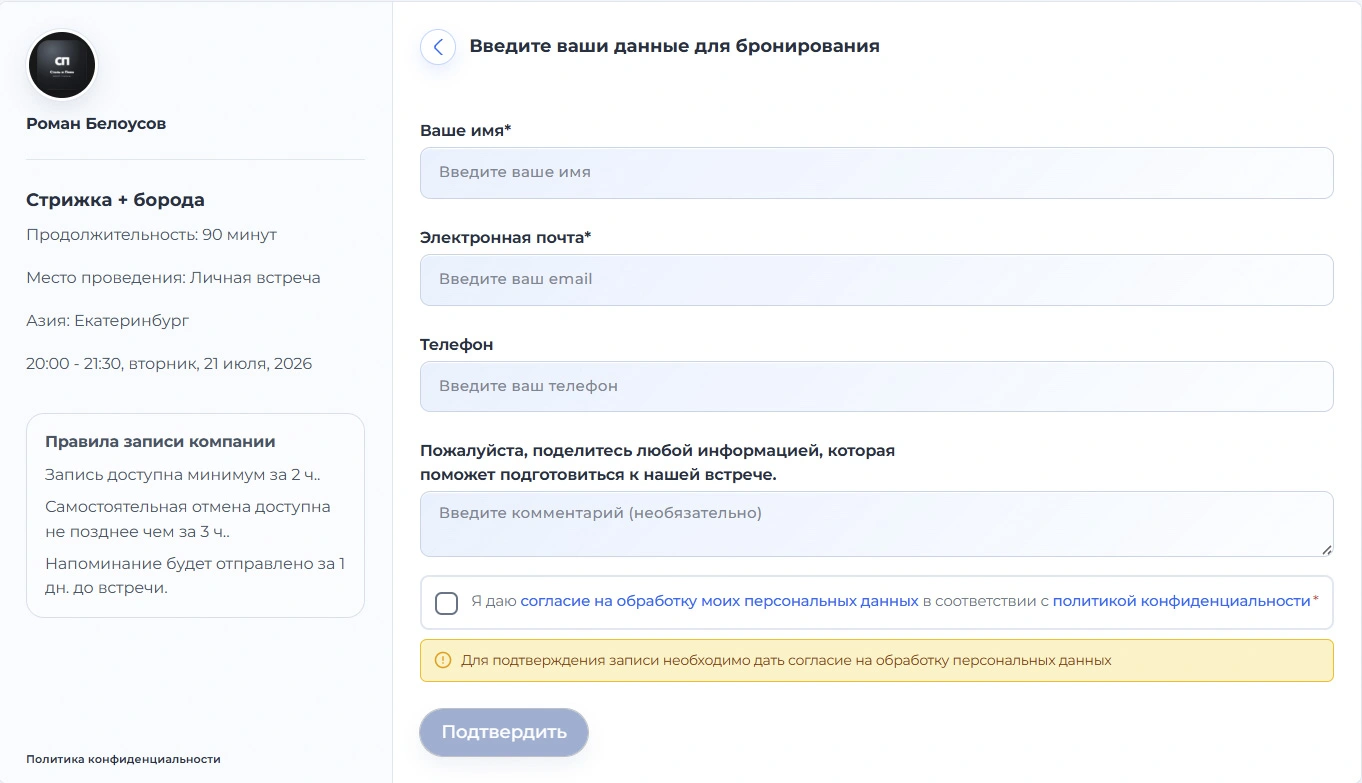The height and width of the screenshot is (783, 1362).
Task: Click the 'Напоминание будет отправлено' rule text
Action: (195, 575)
